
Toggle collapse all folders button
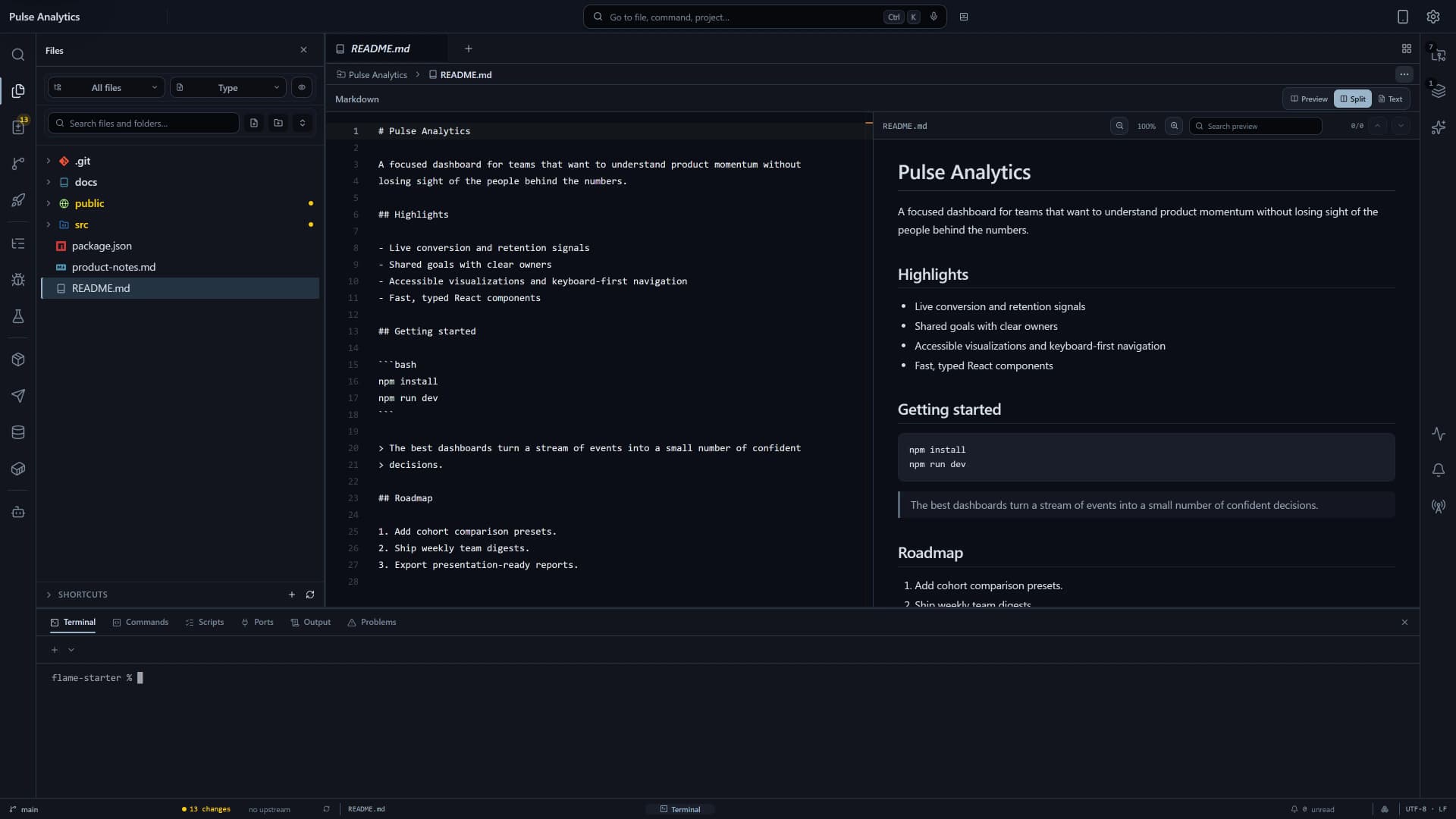pos(303,123)
